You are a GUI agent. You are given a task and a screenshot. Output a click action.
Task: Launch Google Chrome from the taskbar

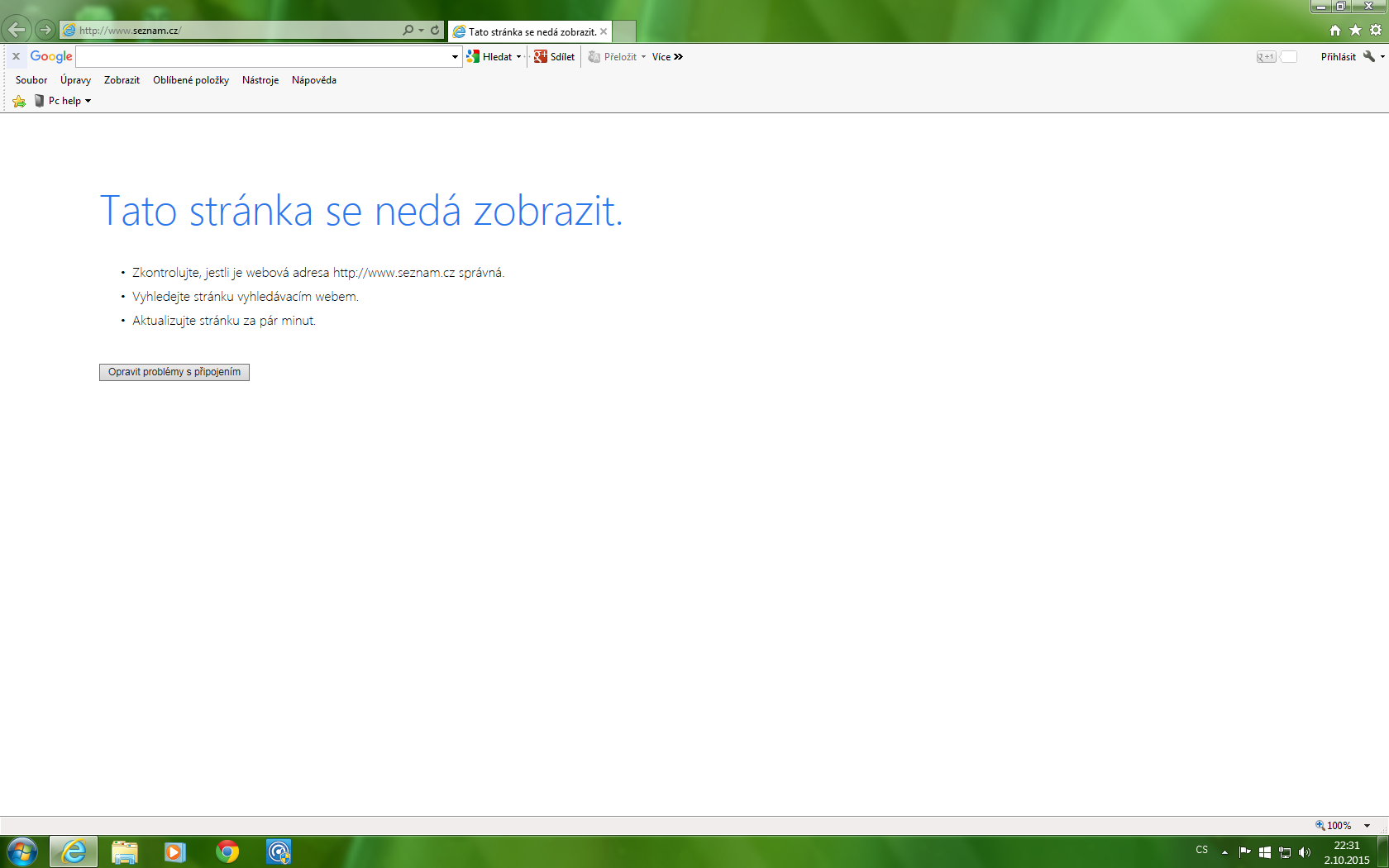pyautogui.click(x=227, y=851)
